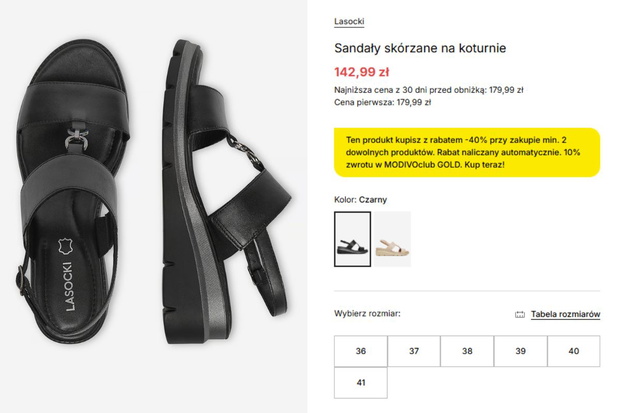Click the 142,99 zł sale price
620x413 pixels.
[x=362, y=72]
